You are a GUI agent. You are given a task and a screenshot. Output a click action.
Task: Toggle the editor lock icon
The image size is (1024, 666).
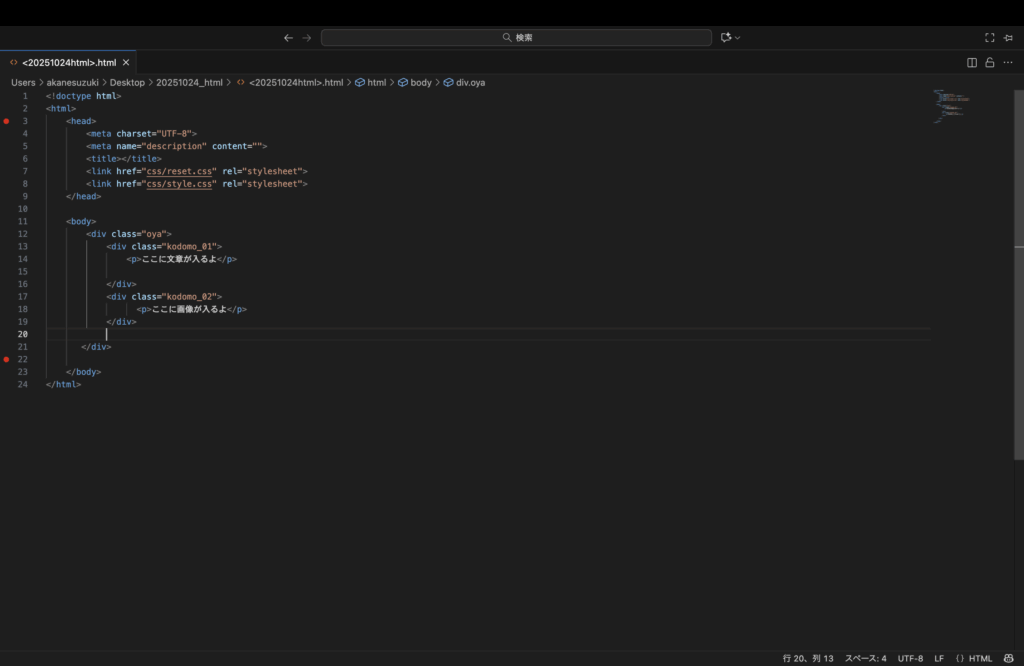pos(990,62)
